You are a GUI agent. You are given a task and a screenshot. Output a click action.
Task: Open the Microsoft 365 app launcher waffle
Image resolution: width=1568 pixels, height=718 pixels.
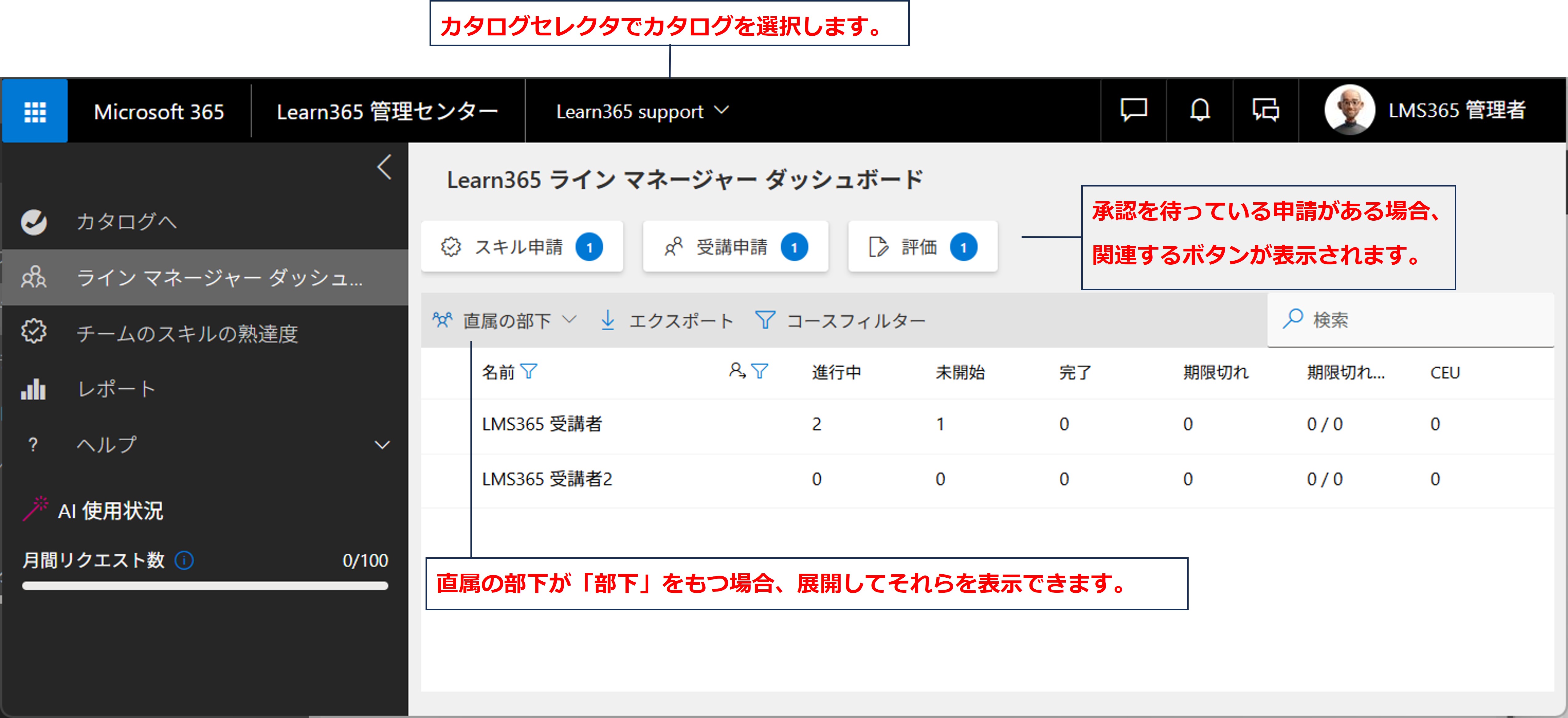click(35, 111)
